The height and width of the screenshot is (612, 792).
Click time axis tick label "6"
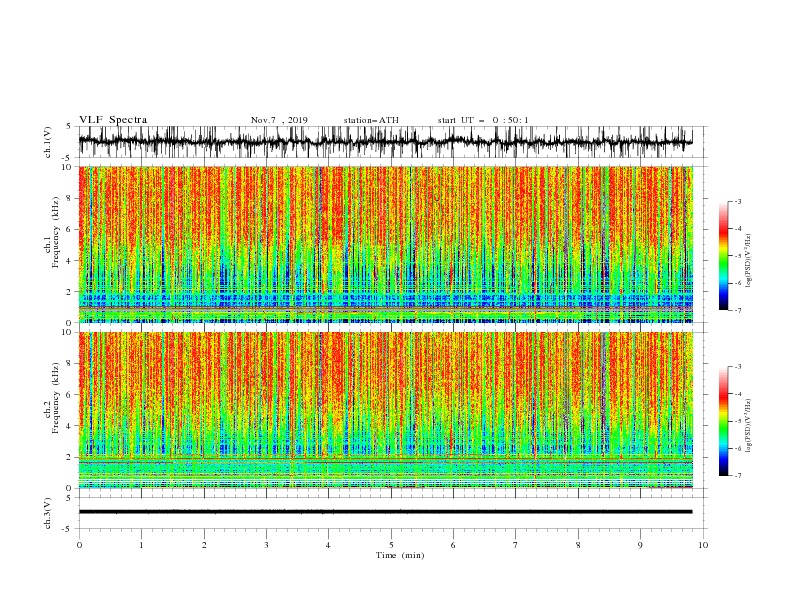(x=453, y=545)
